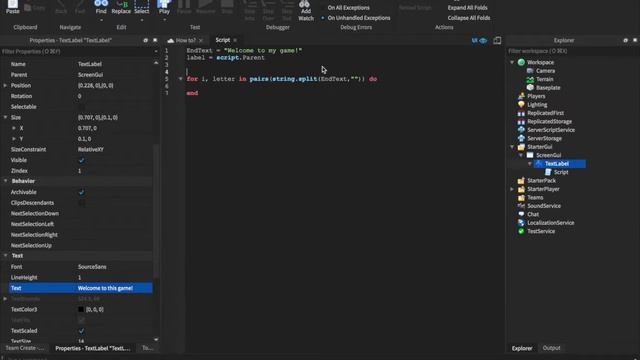This screenshot has width=640, height=360.
Task: Collapse the Behavior section
Action: point(5,181)
